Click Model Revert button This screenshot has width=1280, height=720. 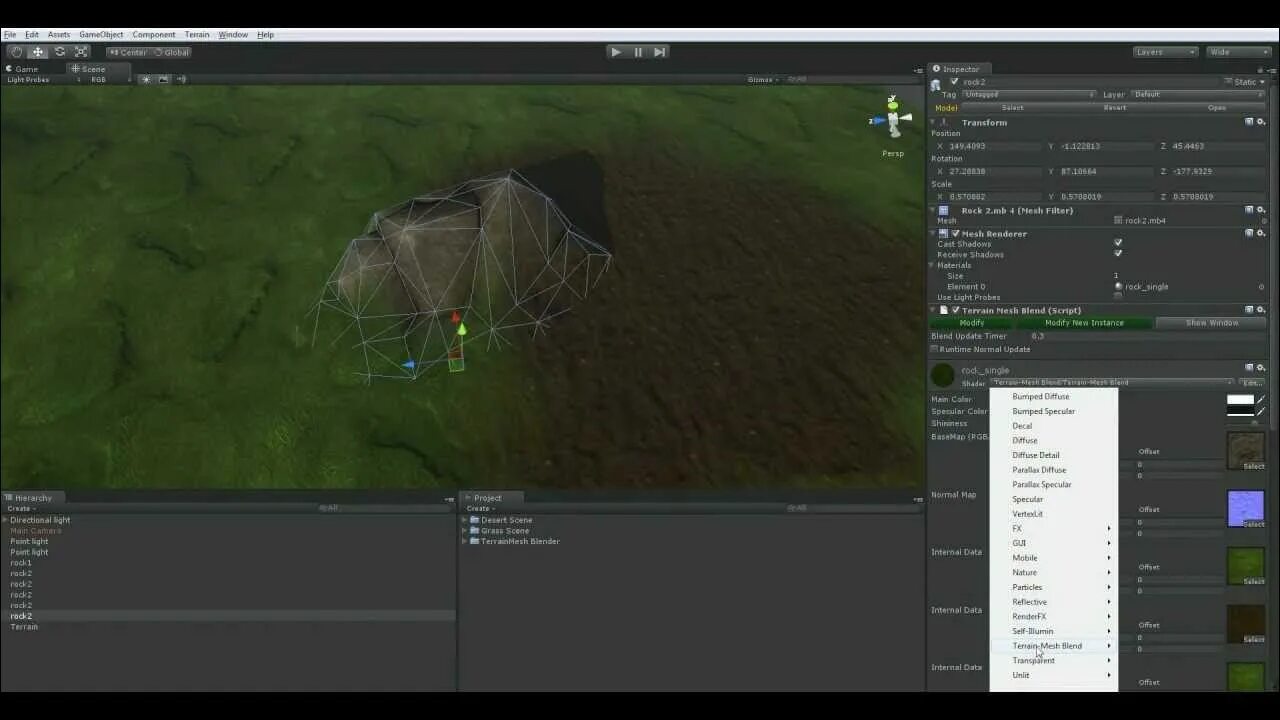pyautogui.click(x=1114, y=107)
